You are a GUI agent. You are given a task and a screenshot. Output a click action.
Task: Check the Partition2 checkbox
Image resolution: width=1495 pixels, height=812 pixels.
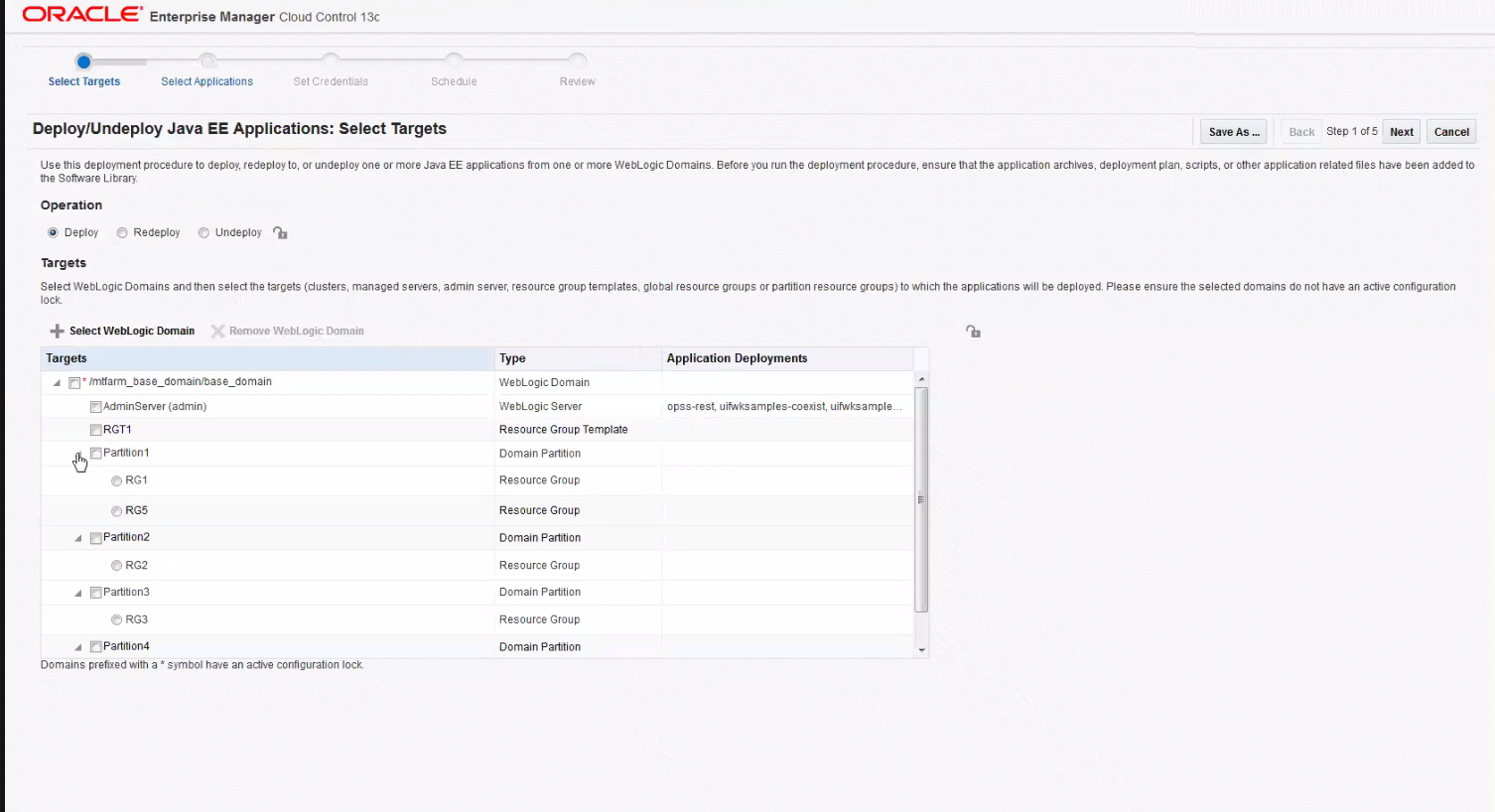[x=96, y=538]
